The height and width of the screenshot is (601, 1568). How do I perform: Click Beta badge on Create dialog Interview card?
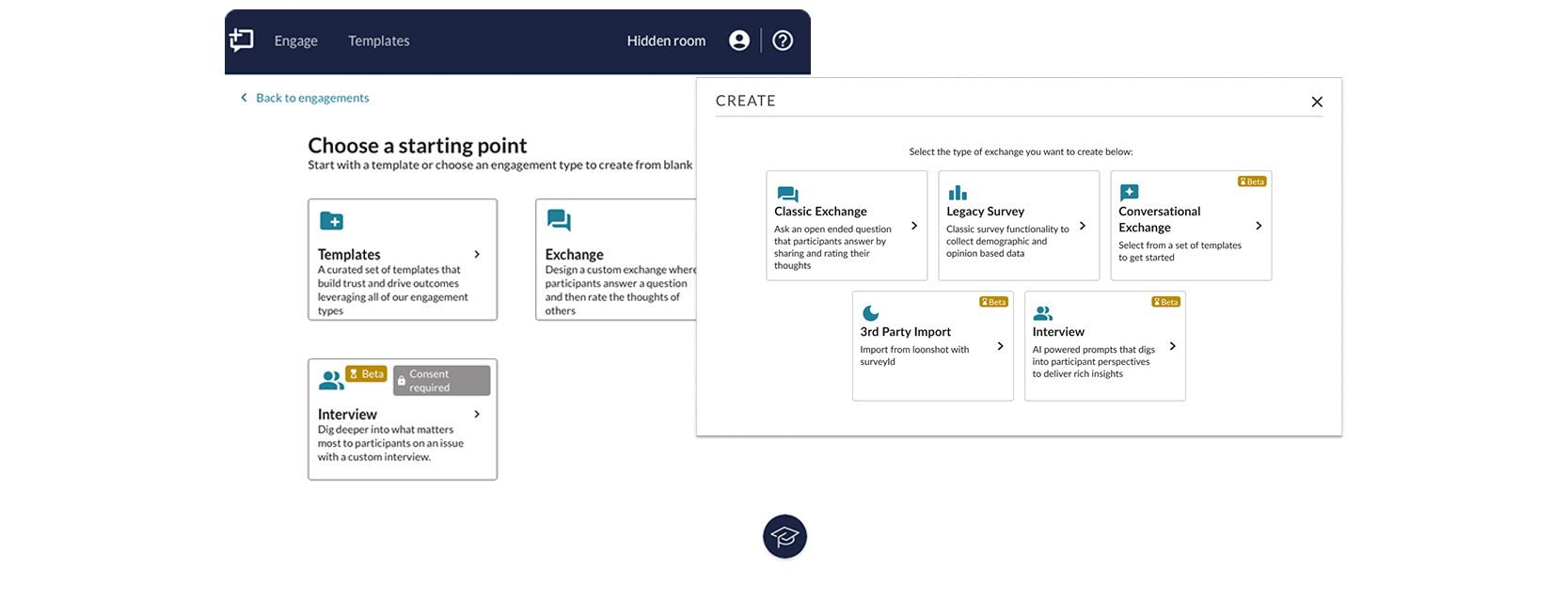tap(1166, 302)
